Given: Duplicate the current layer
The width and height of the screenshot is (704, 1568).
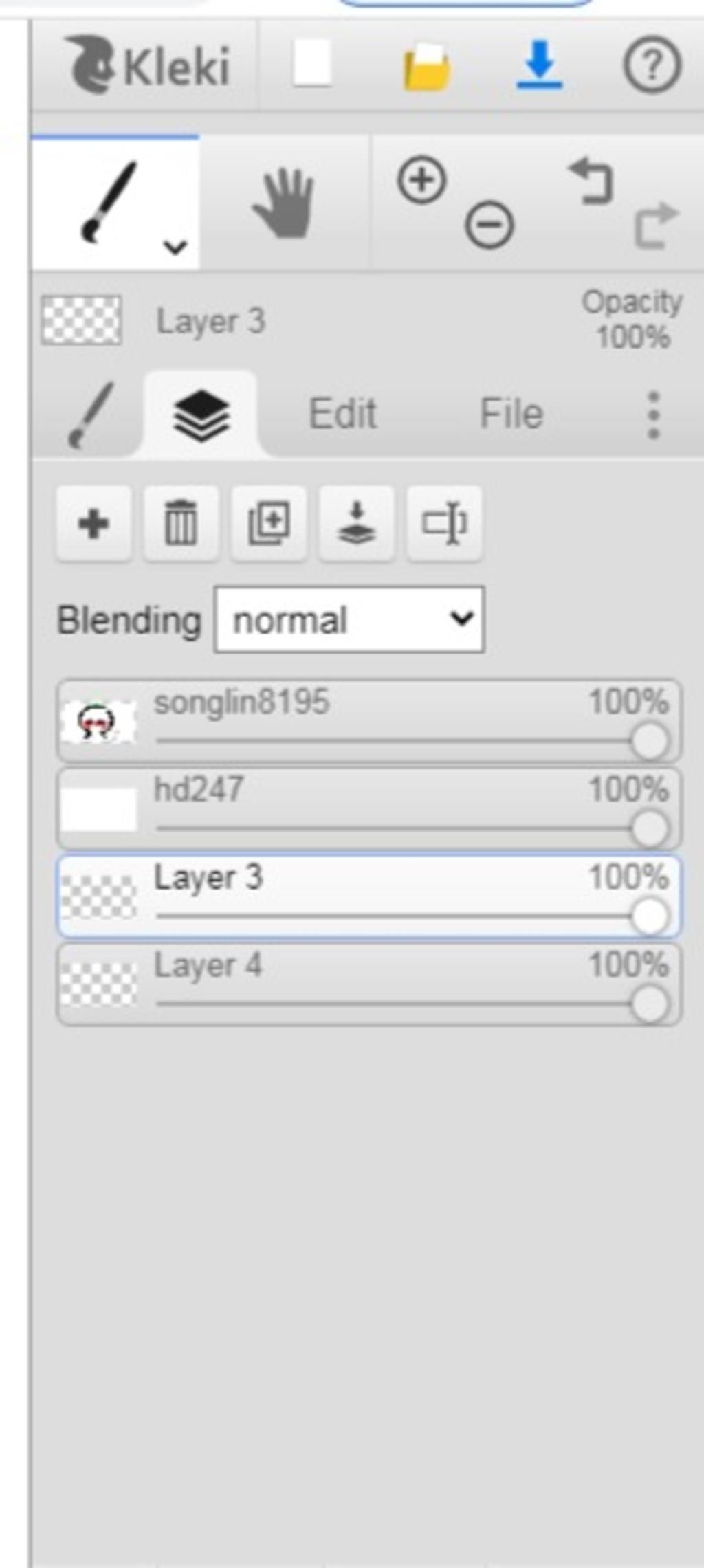Looking at the screenshot, I should point(269,524).
